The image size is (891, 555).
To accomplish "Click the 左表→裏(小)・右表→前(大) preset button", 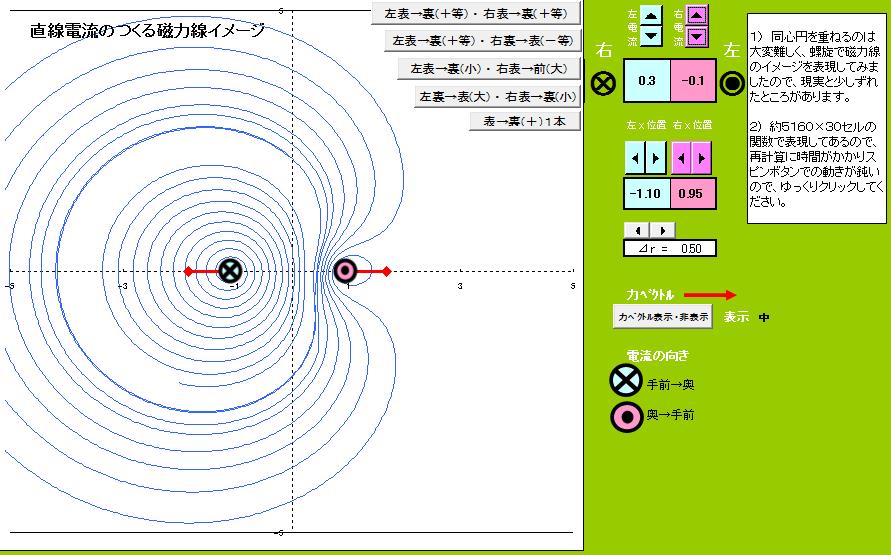I will coord(489,69).
